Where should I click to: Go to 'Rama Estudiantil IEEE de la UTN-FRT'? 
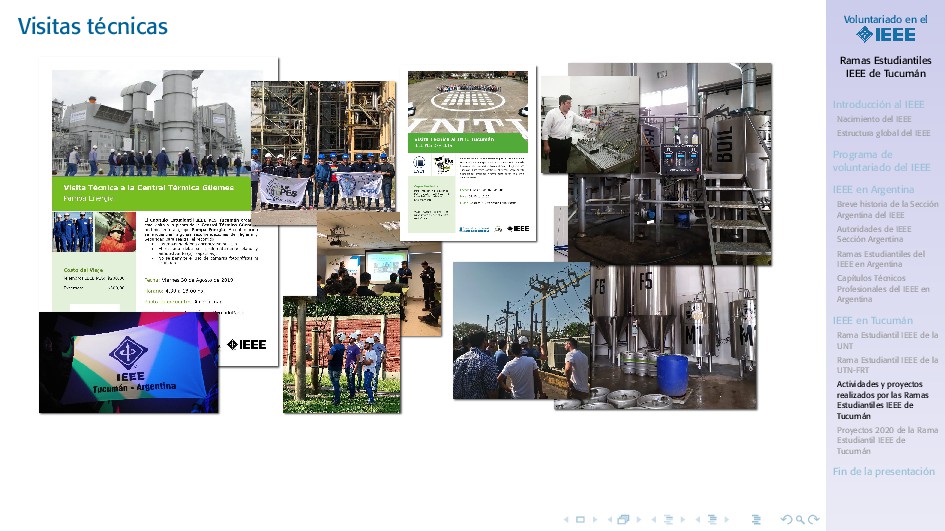click(887, 365)
